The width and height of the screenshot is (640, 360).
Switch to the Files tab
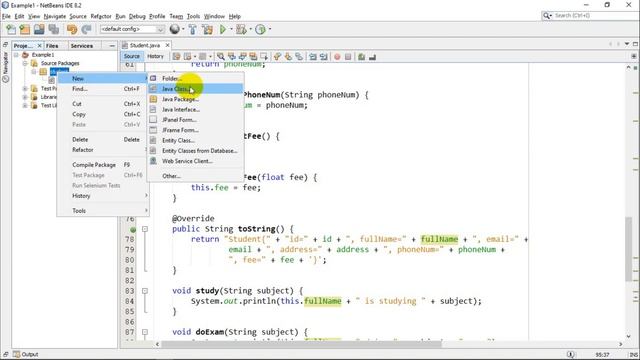point(52,46)
